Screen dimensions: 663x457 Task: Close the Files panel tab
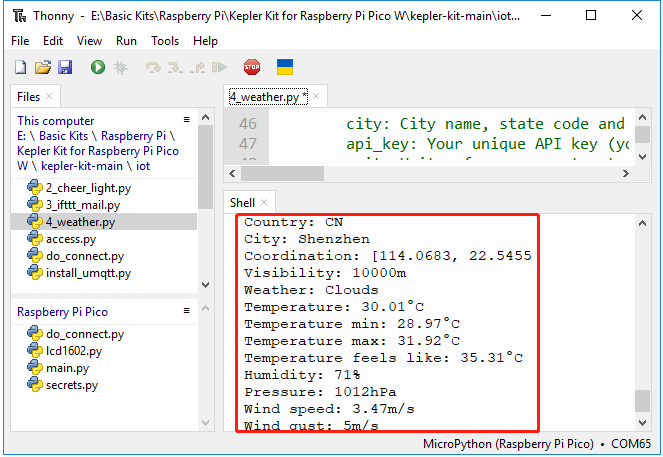49,96
